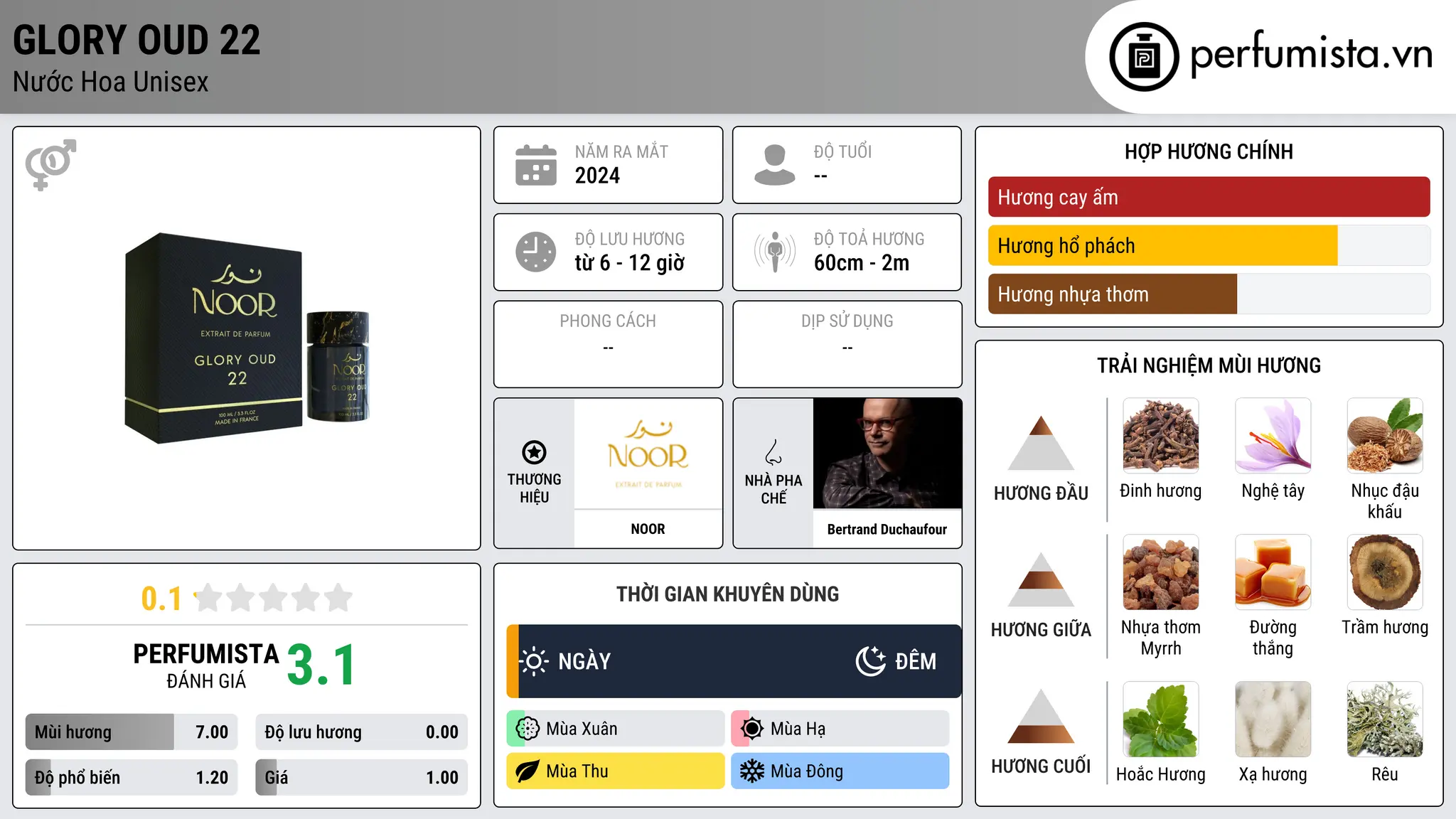
Task: Open the Bertrand Duchaufour perfumer name link
Action: coord(887,529)
